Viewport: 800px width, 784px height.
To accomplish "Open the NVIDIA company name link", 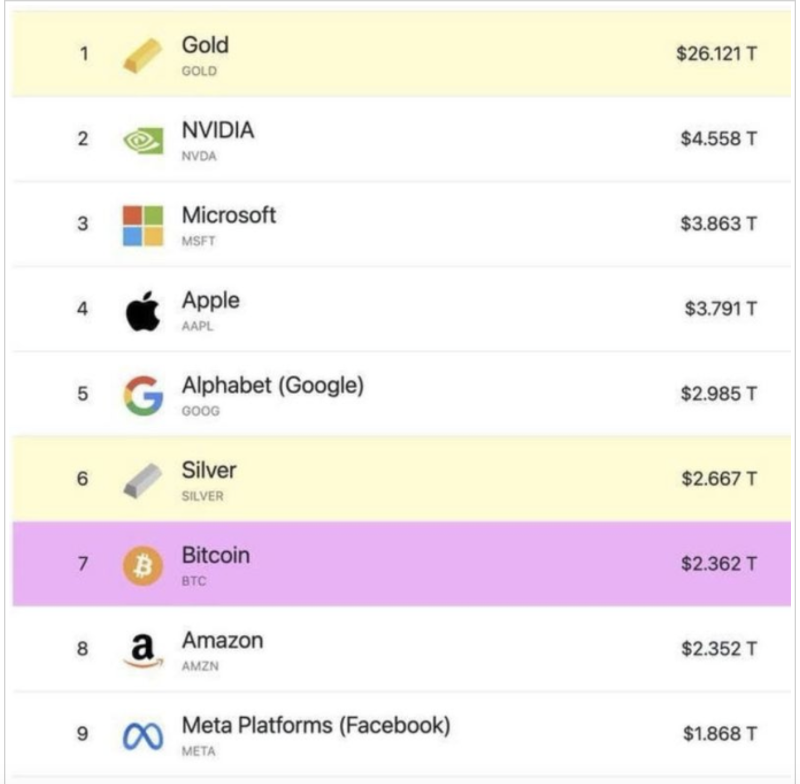I will point(217,130).
